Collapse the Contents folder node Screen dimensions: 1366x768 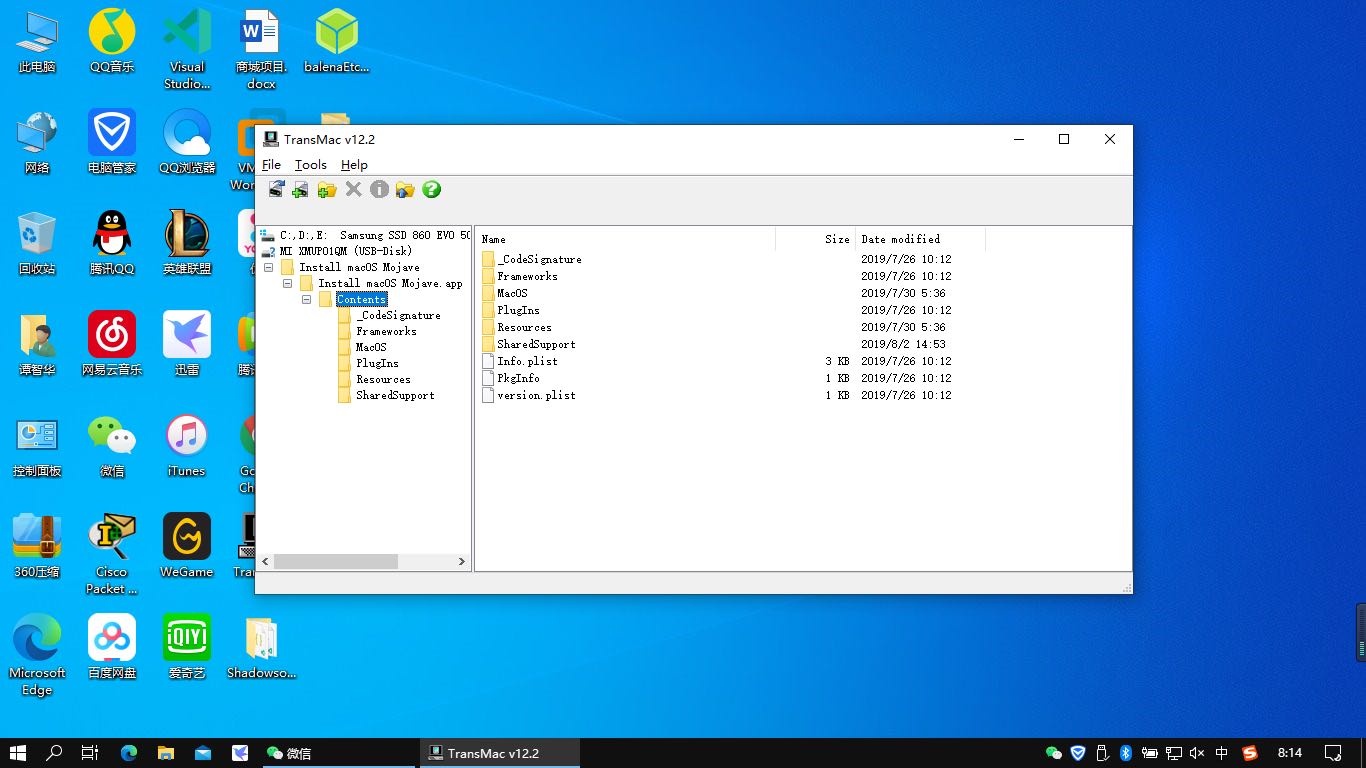coord(306,300)
